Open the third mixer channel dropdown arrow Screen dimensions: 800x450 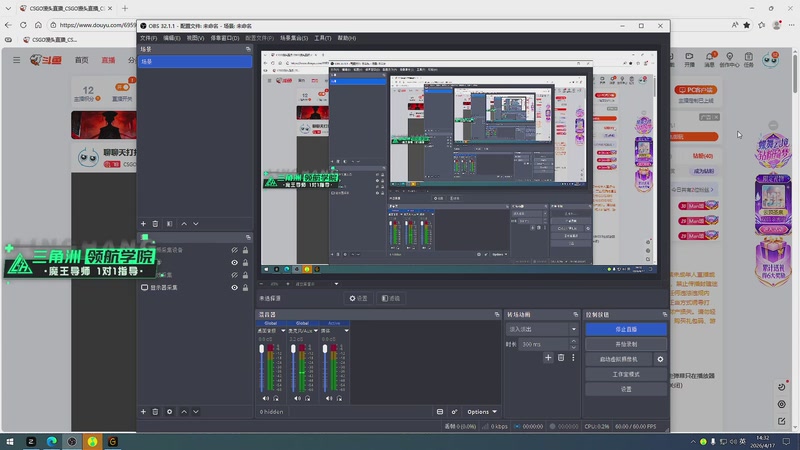346,331
